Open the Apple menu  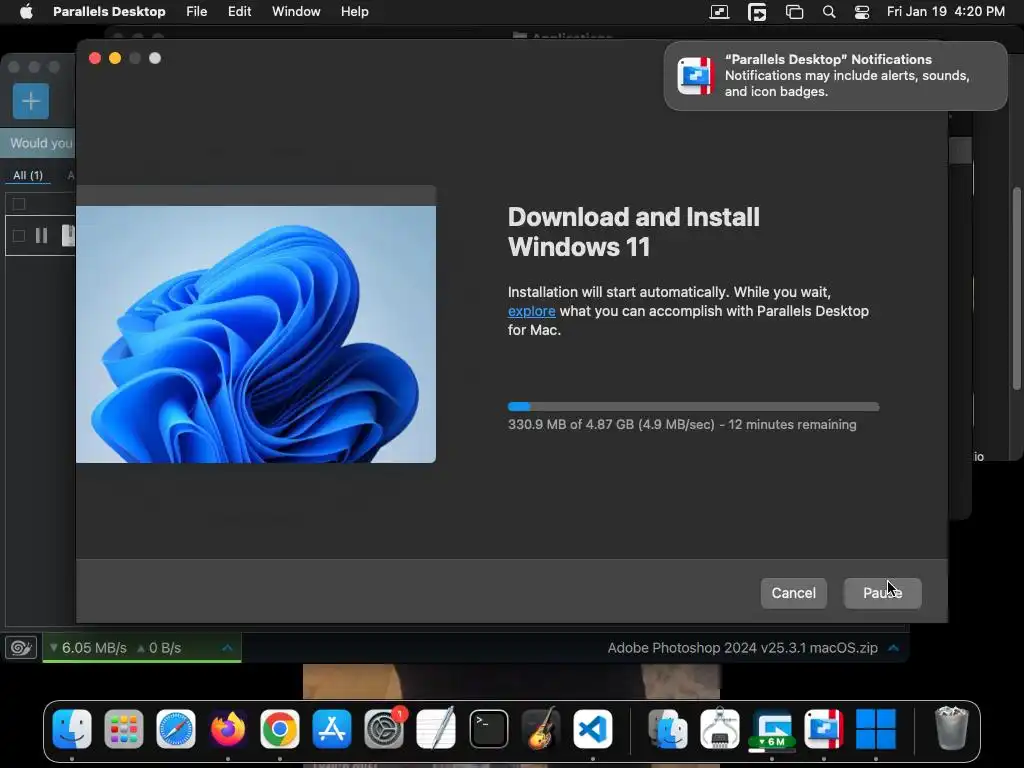tap(26, 12)
